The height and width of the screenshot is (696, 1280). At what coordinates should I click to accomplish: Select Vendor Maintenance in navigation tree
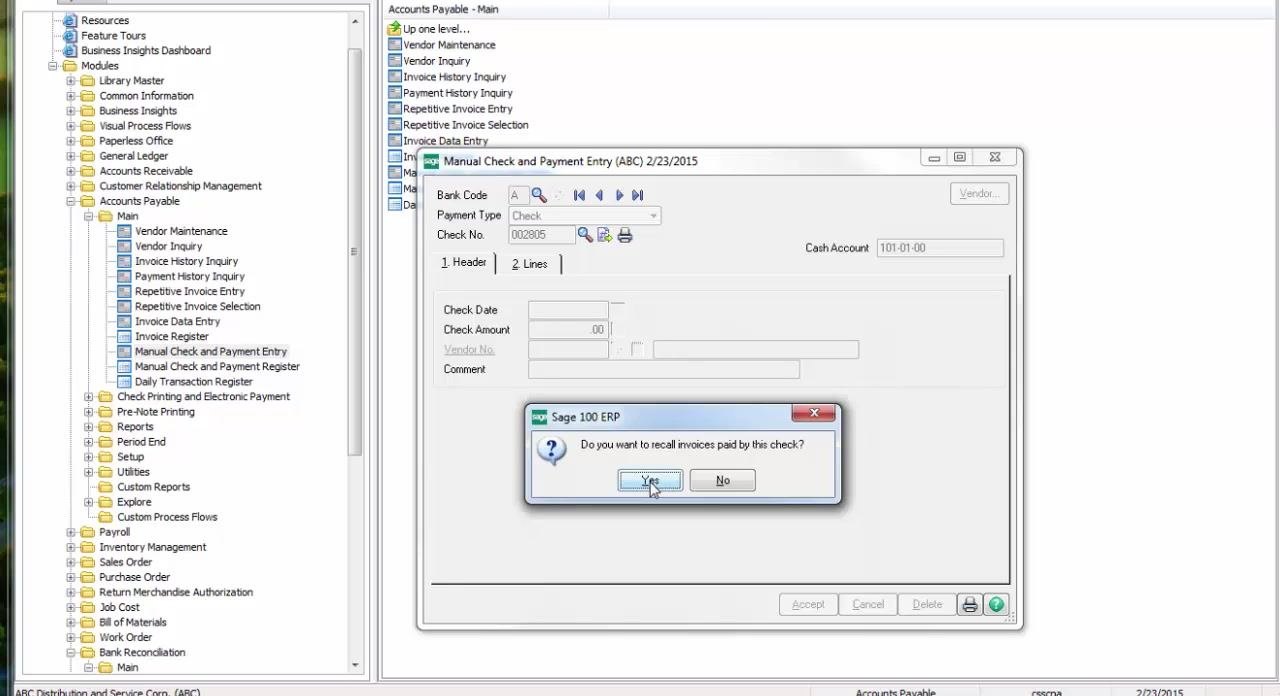tap(181, 232)
